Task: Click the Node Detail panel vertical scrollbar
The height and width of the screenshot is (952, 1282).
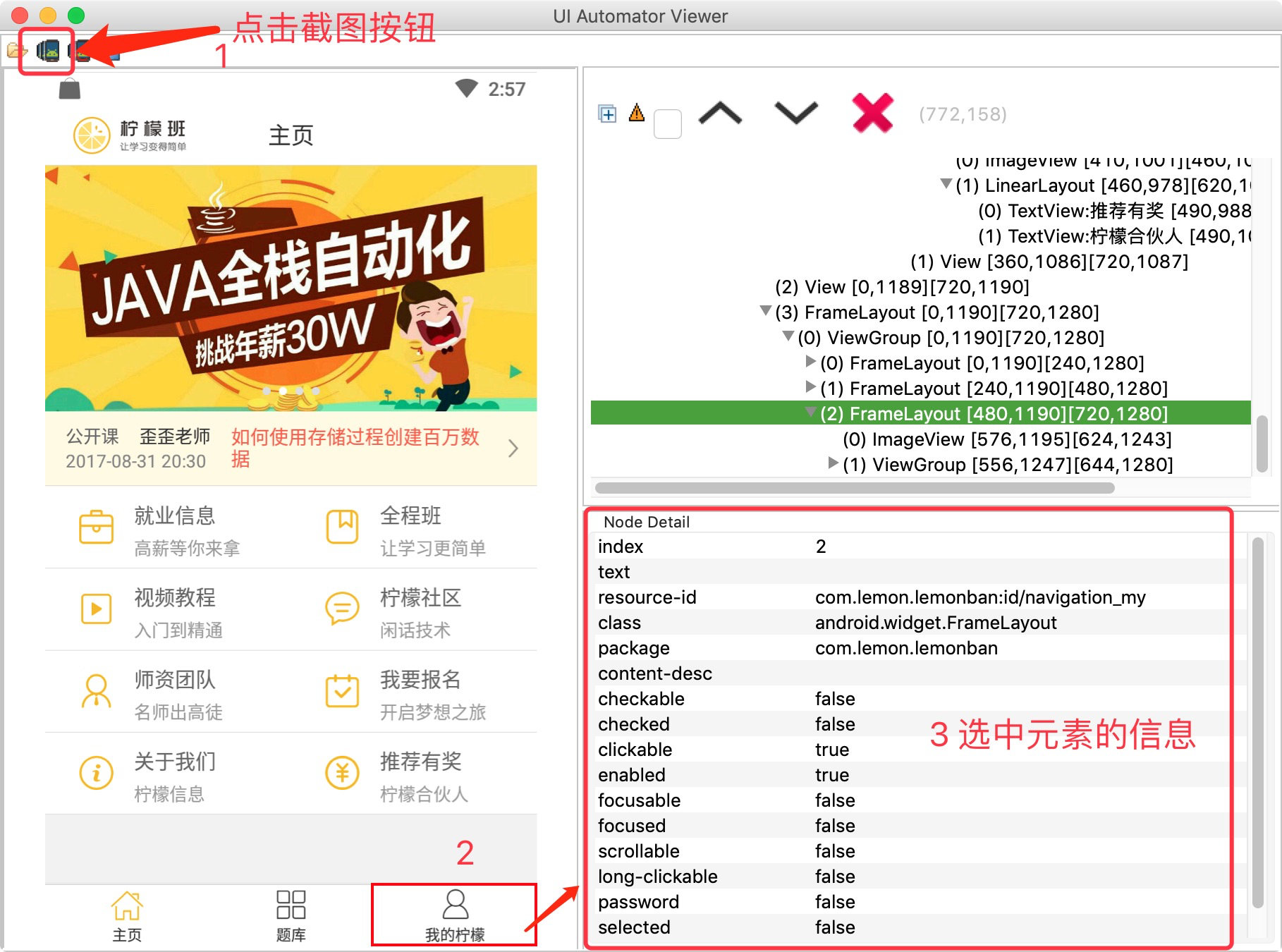Action: (1257, 723)
